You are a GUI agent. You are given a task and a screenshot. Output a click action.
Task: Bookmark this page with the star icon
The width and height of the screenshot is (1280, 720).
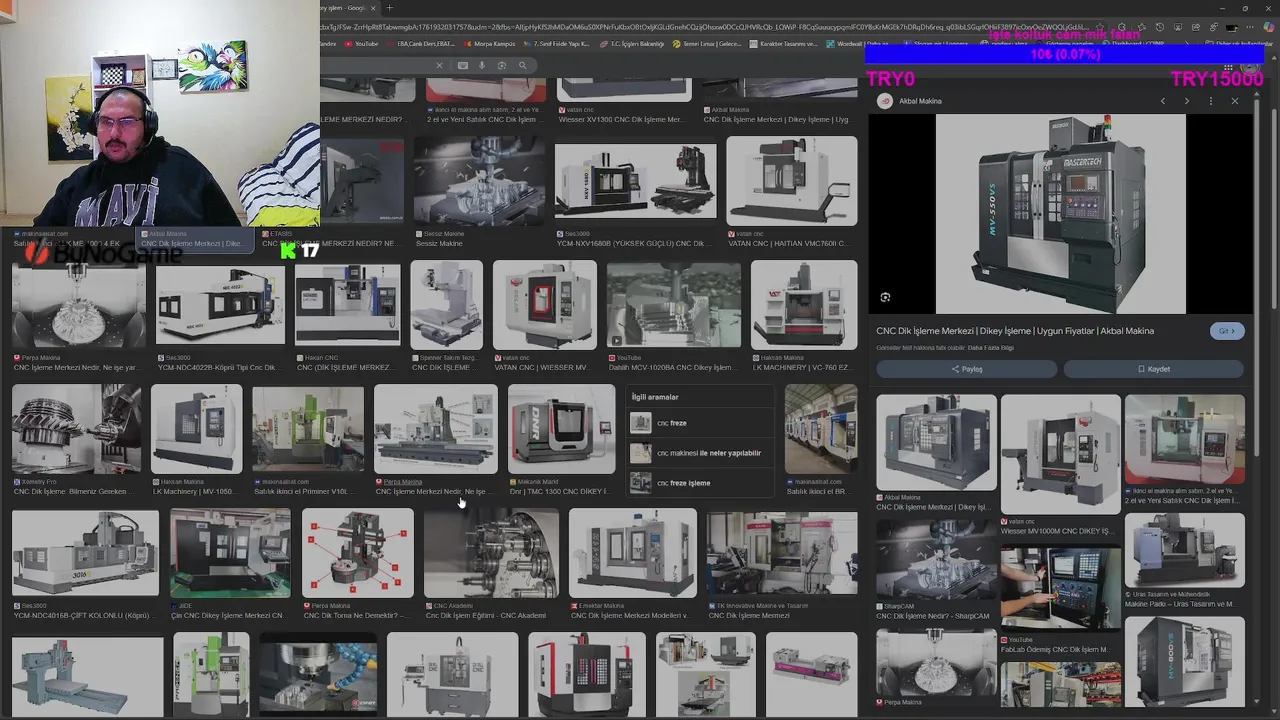(1101, 27)
